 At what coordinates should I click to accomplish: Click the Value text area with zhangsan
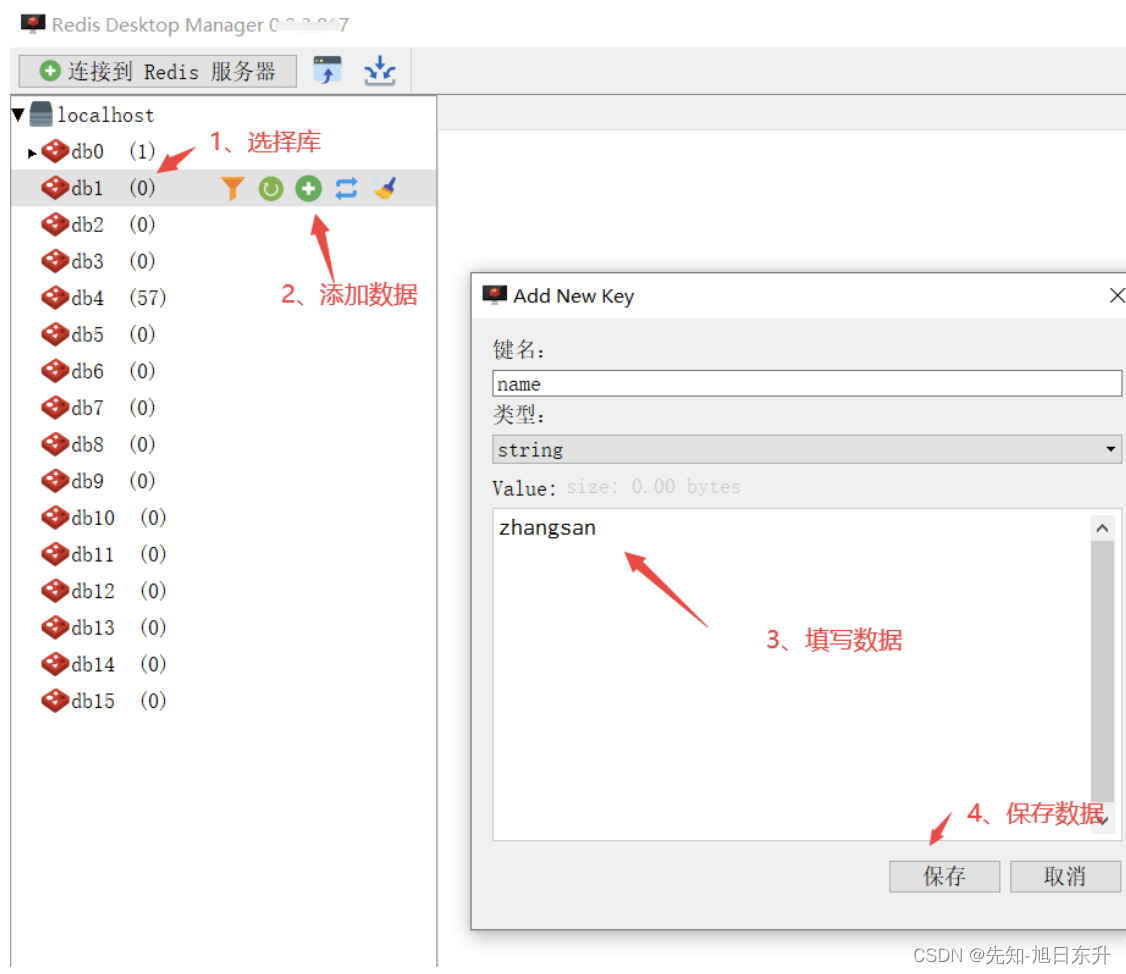792,674
